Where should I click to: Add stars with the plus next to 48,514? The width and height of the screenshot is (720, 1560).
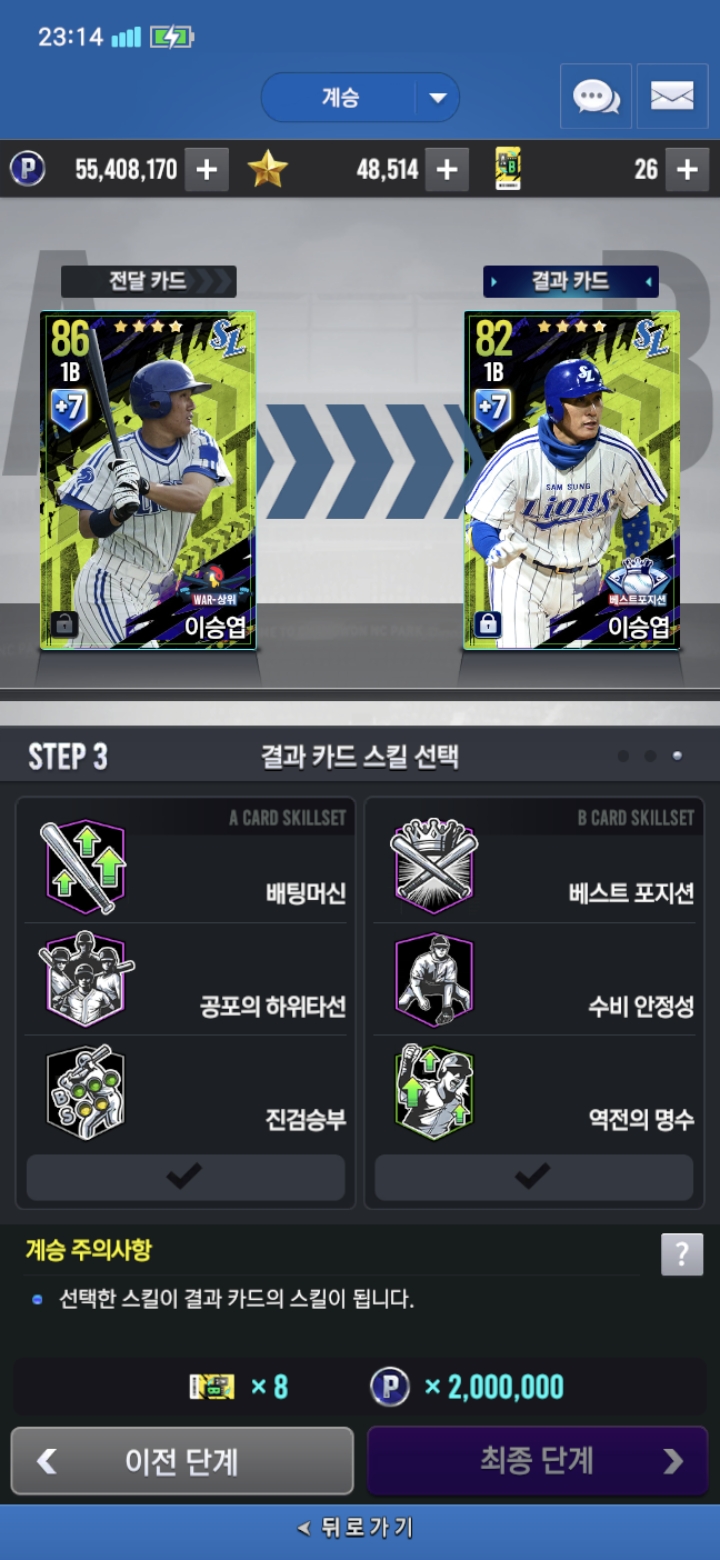[447, 169]
